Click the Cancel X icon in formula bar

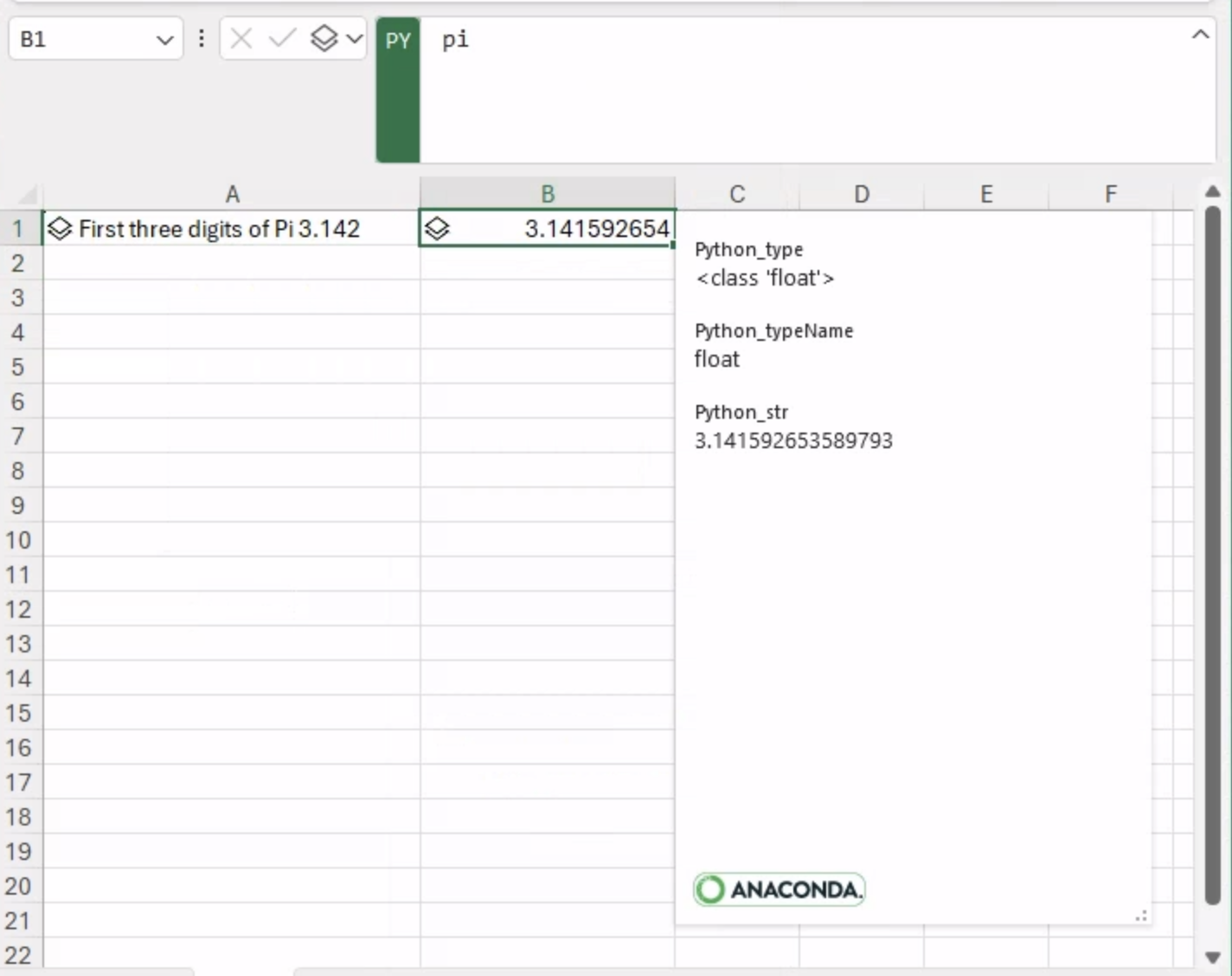click(x=241, y=39)
